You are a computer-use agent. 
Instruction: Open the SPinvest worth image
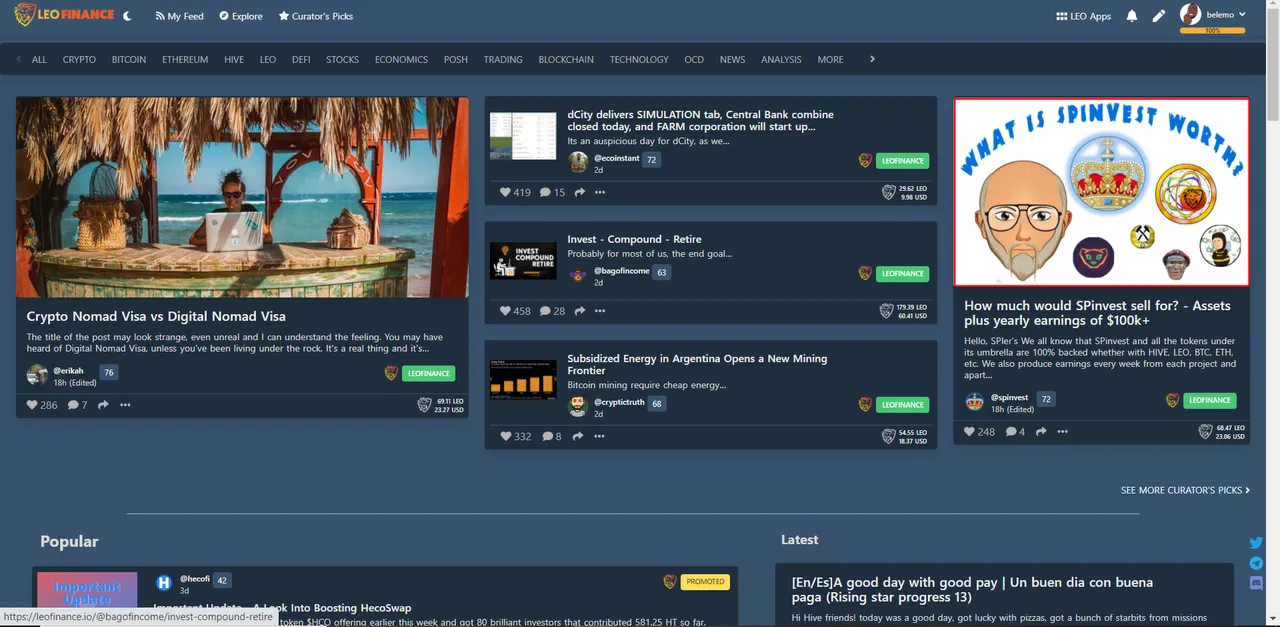click(x=1101, y=192)
